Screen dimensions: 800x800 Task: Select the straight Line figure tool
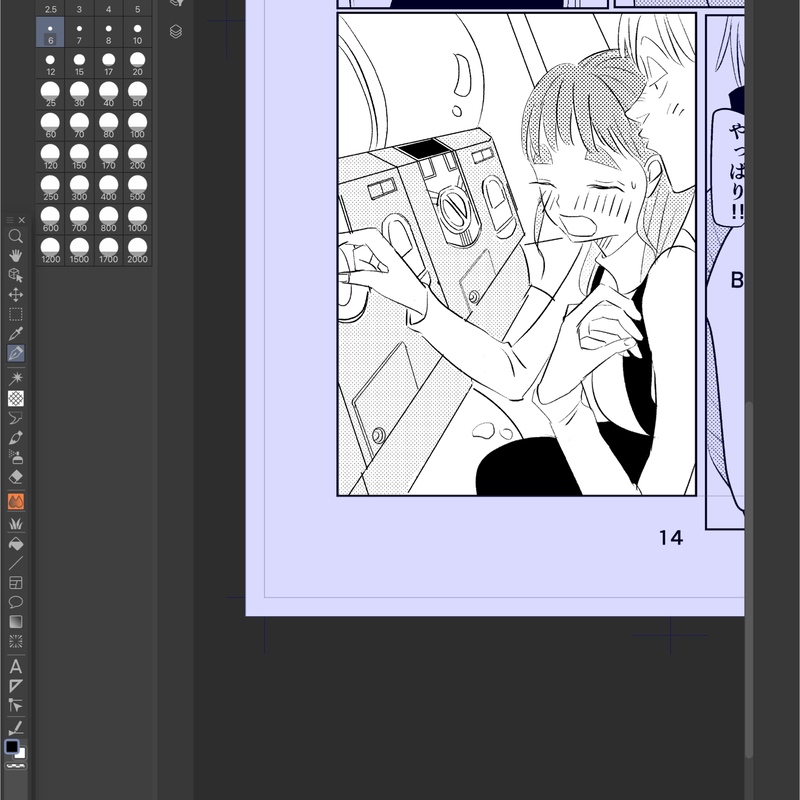[x=16, y=563]
